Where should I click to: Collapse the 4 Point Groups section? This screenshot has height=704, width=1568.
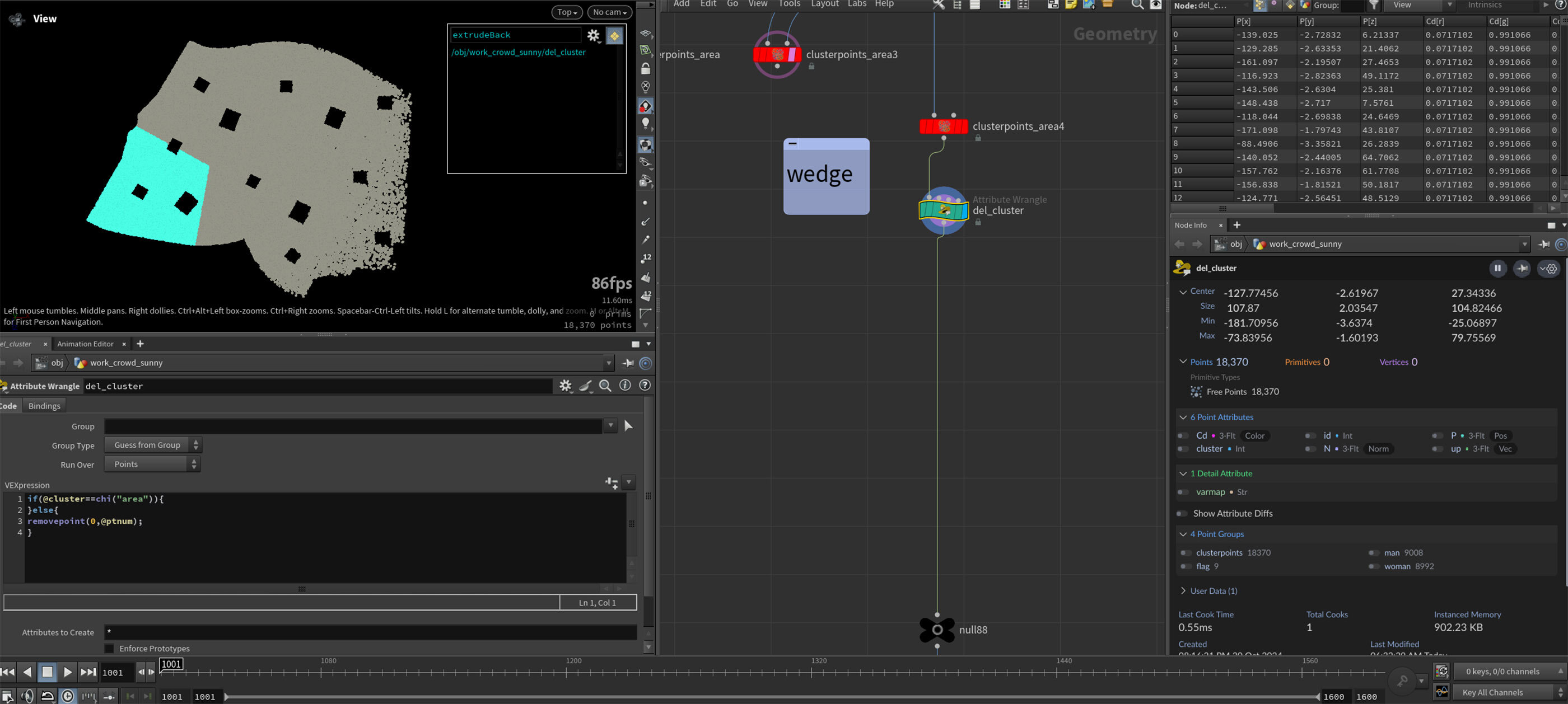pyautogui.click(x=1183, y=534)
